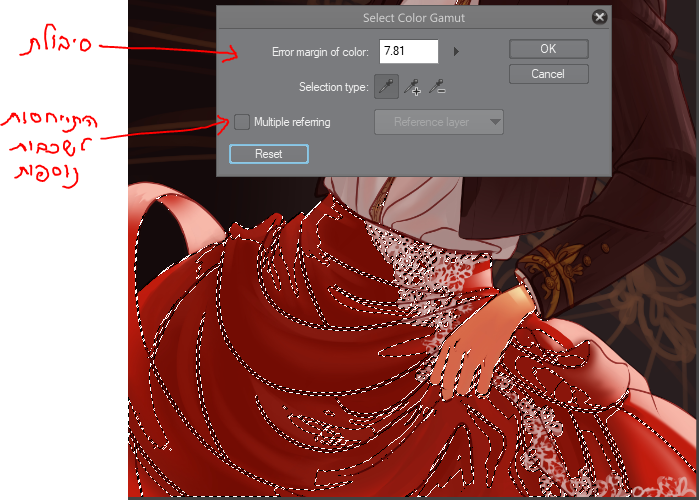The image size is (699, 500).
Task: Confirm with the OK button
Action: [548, 49]
